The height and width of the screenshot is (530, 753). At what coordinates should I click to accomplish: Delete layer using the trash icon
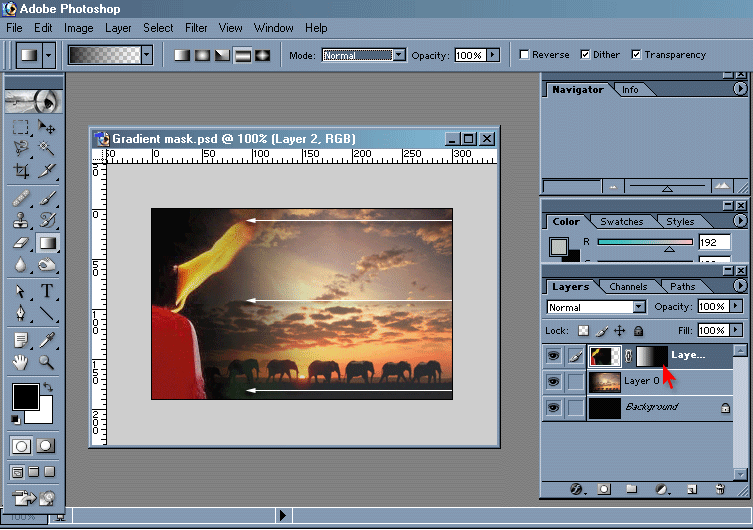(x=719, y=489)
